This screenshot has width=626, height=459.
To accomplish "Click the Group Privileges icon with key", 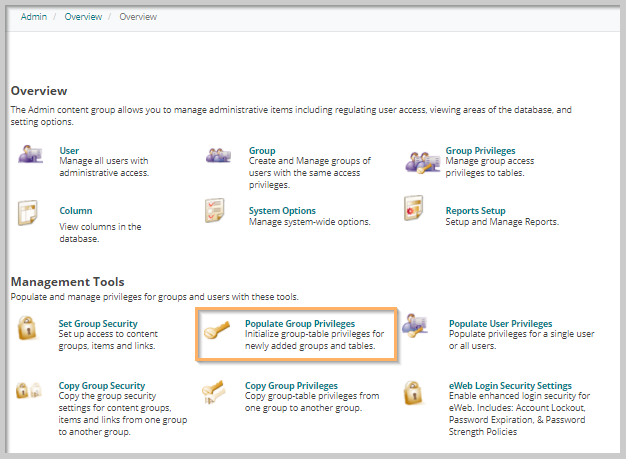I will [422, 162].
